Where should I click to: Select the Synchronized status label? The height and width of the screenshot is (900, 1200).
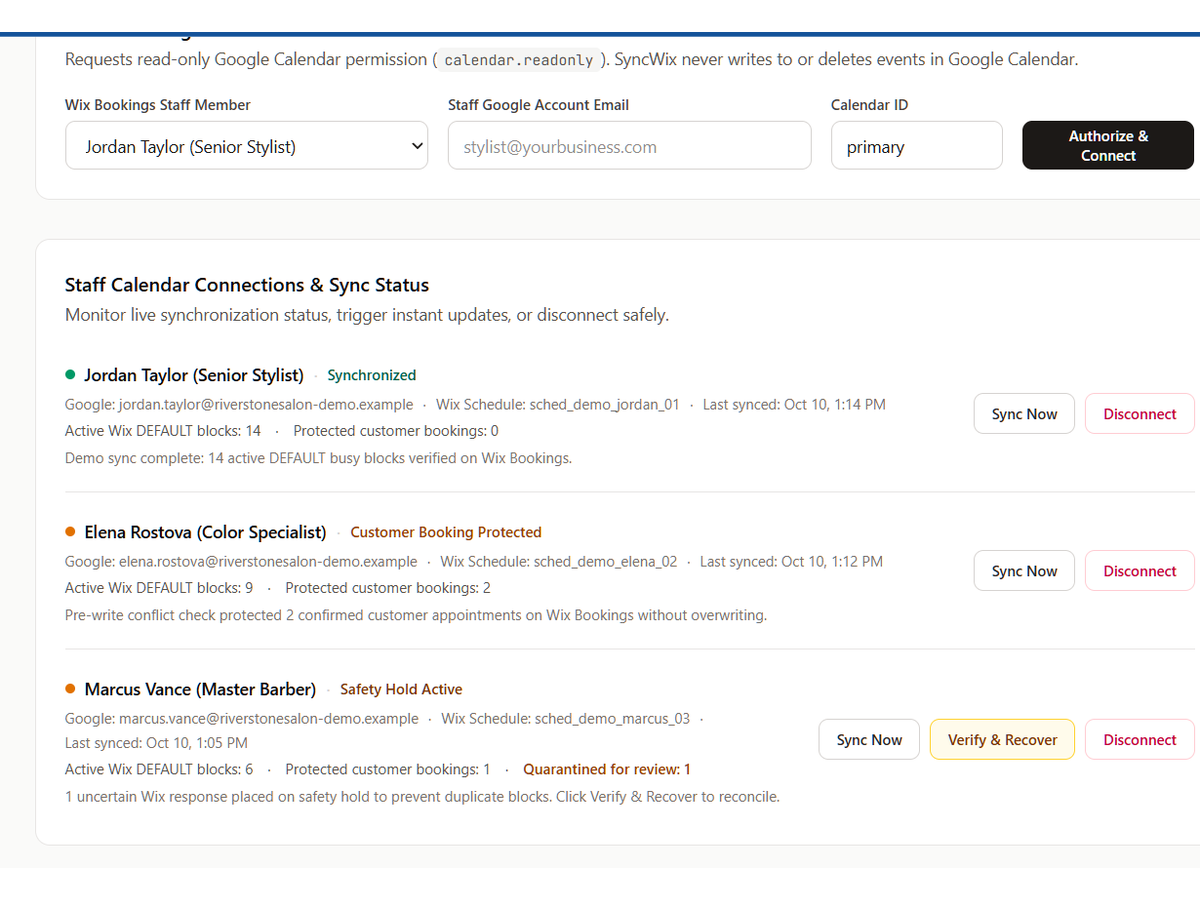click(371, 375)
